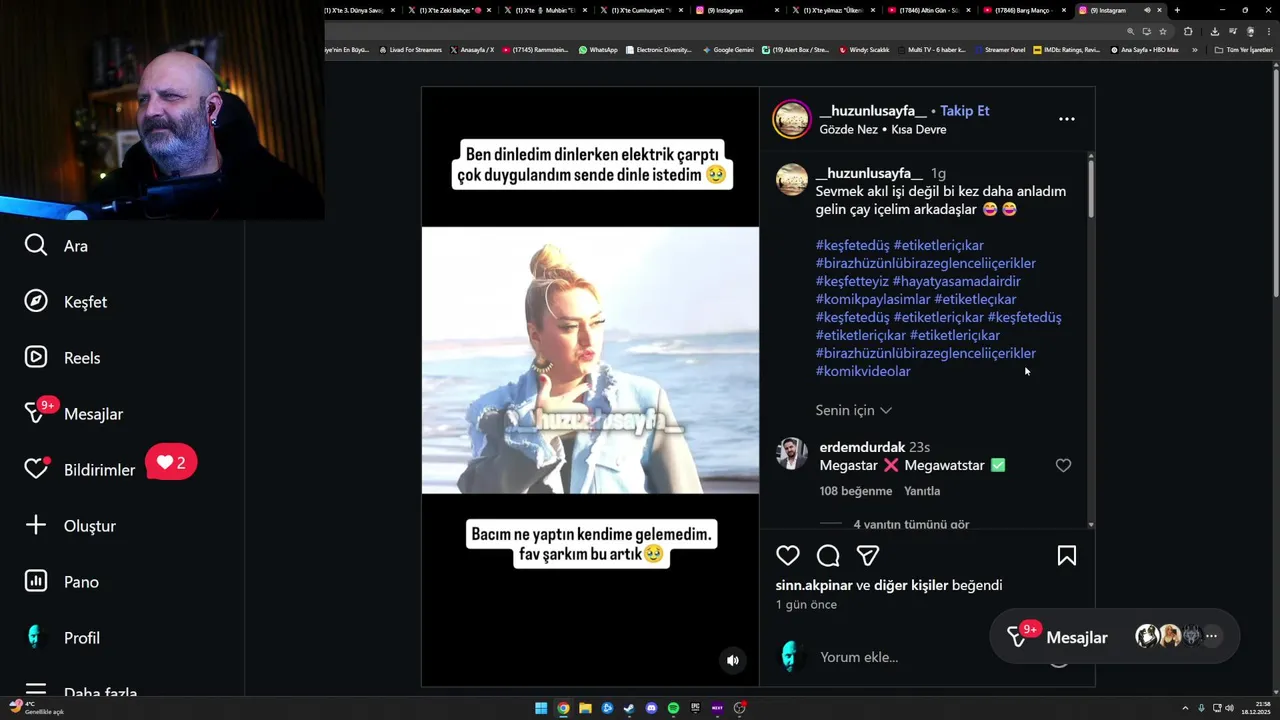1280x720 pixels.
Task: Show all 4 replies to the comment
Action: click(911, 524)
